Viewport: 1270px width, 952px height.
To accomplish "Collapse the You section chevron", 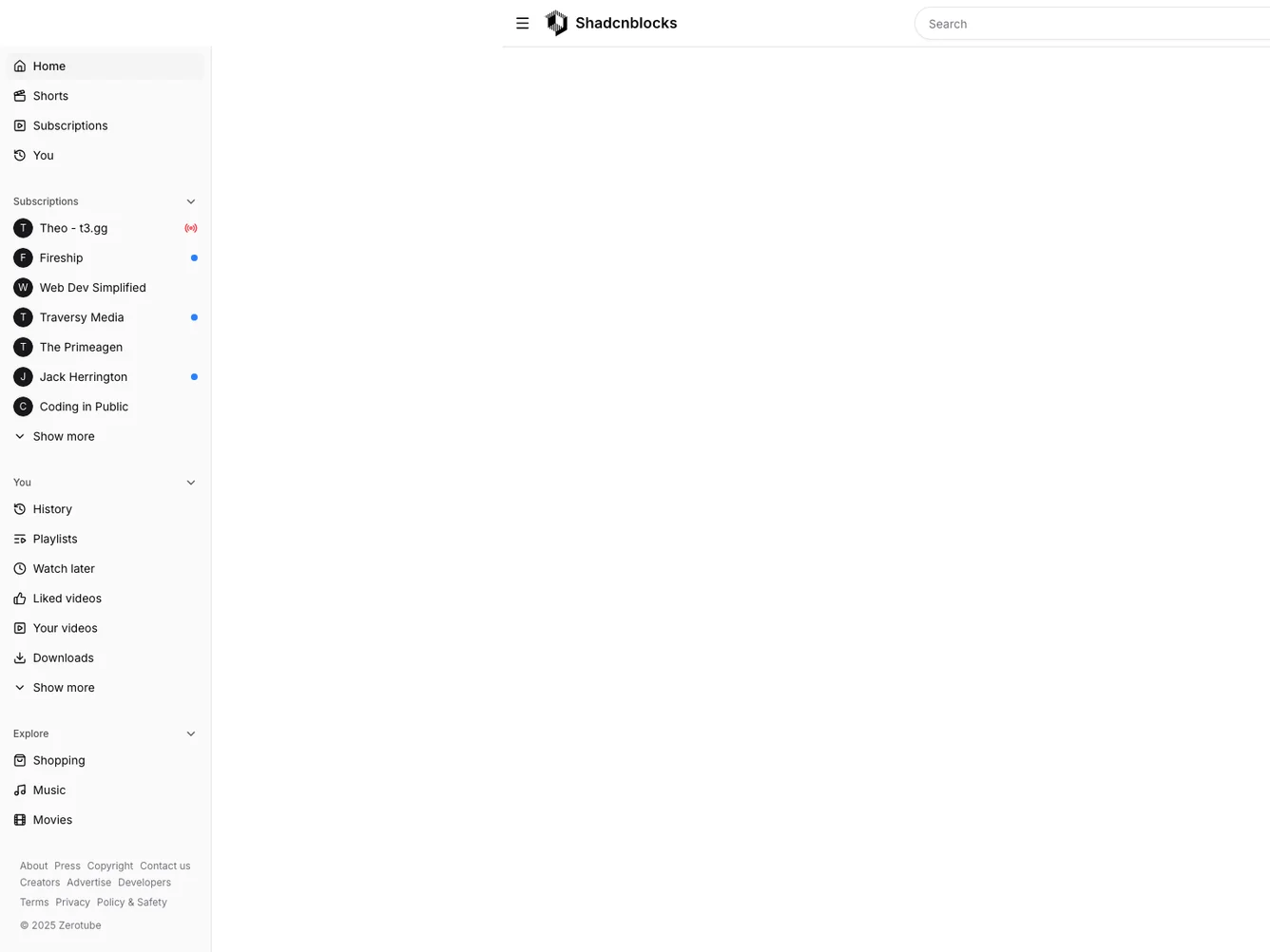I will pos(190,483).
